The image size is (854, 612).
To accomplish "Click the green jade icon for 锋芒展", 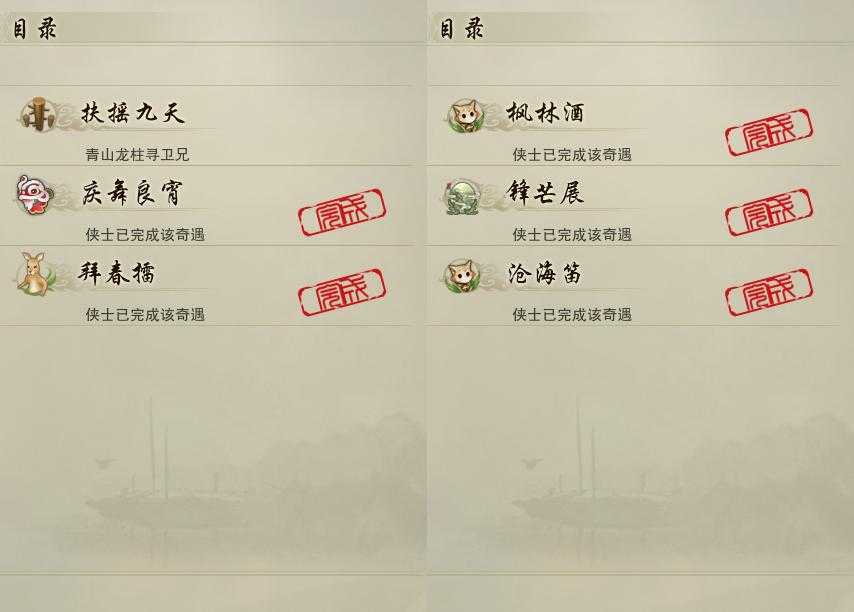I will [461, 196].
